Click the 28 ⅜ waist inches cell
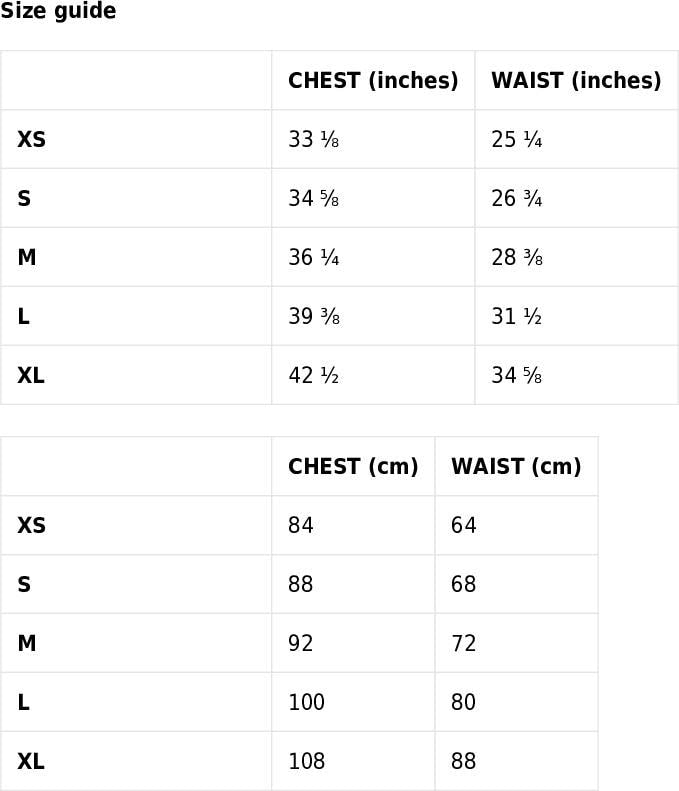This screenshot has width=679, height=791. click(x=517, y=258)
